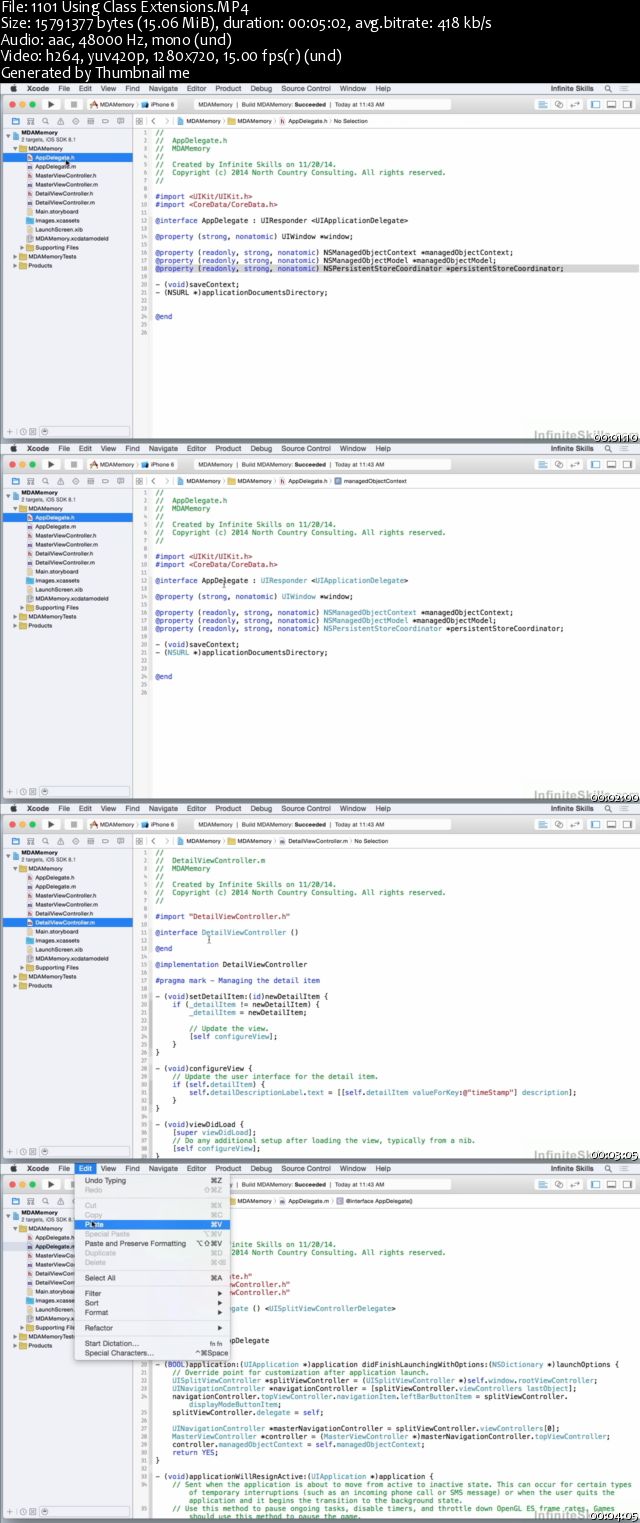Choose Start Dictation… in the Edit menu

click(152, 1343)
